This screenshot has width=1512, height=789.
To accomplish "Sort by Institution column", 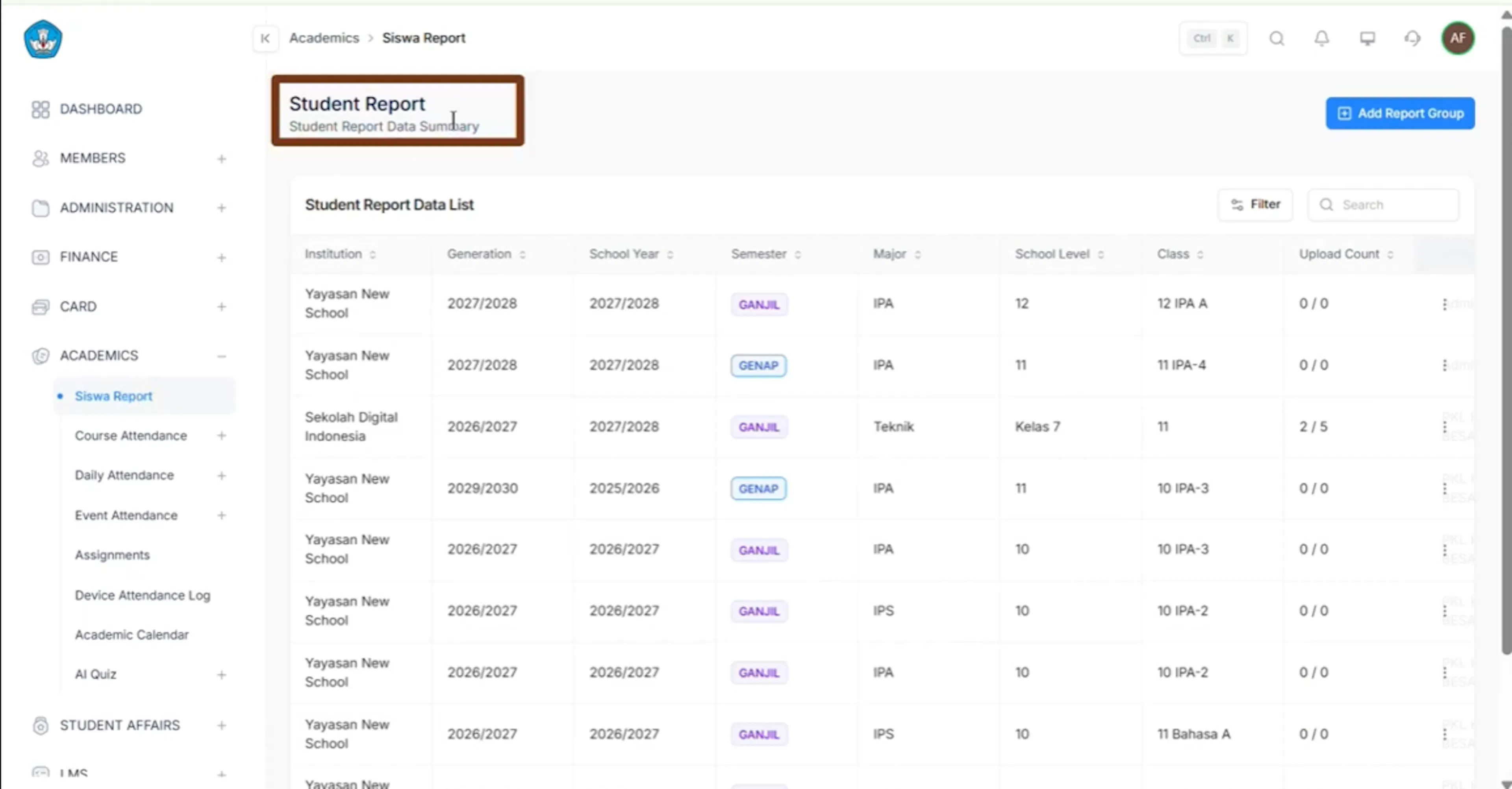I will click(x=373, y=255).
